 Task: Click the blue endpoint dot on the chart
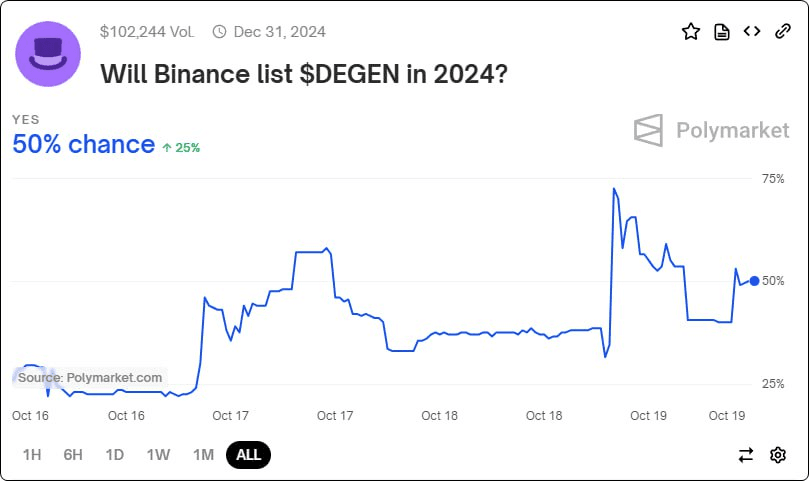(754, 281)
